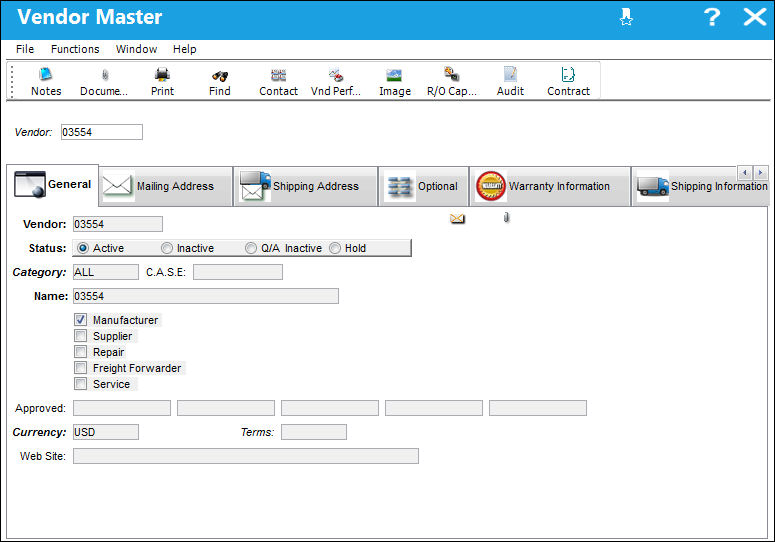
Task: Open the File menu
Action: [25, 49]
